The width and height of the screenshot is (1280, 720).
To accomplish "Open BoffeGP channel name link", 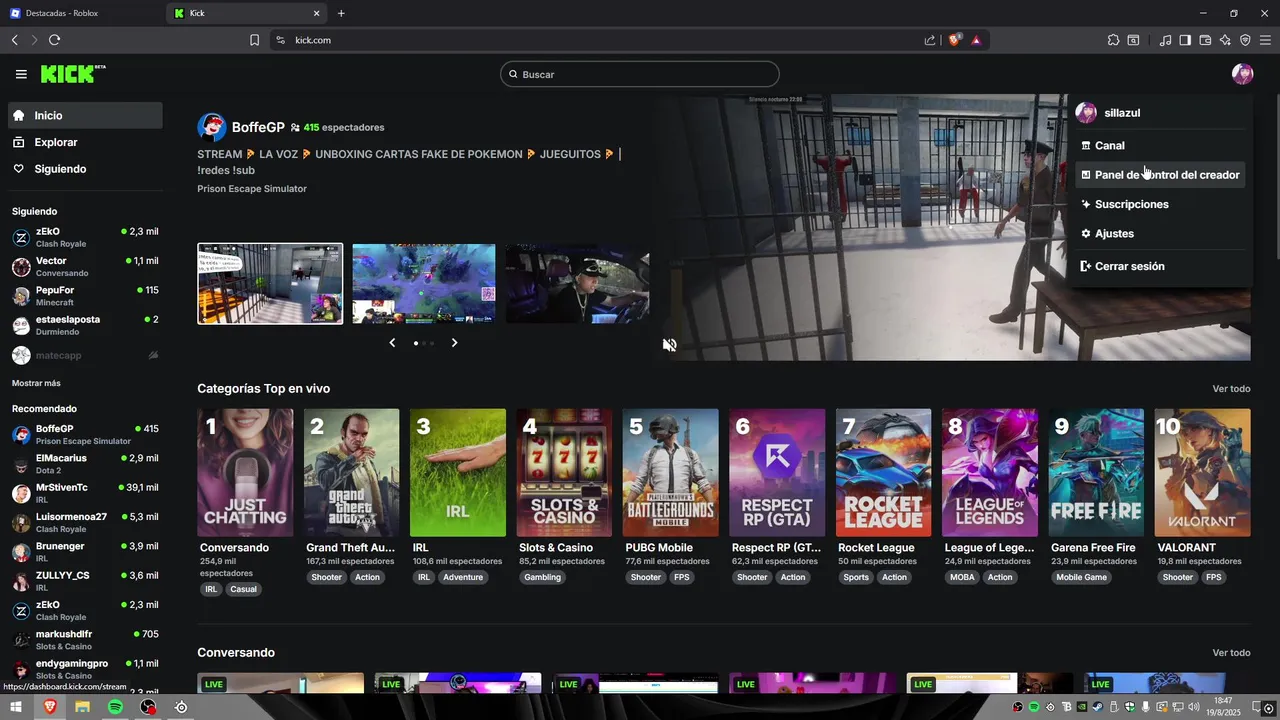I will [258, 127].
